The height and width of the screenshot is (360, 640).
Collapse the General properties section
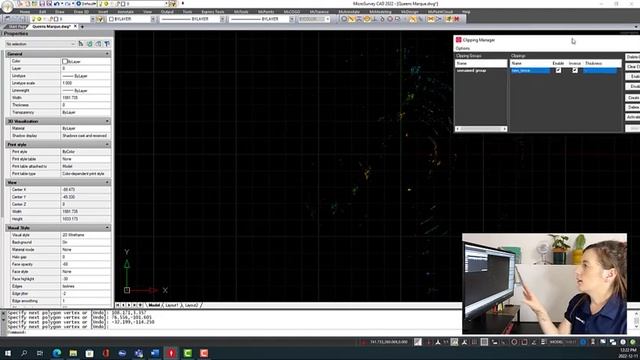(107, 54)
